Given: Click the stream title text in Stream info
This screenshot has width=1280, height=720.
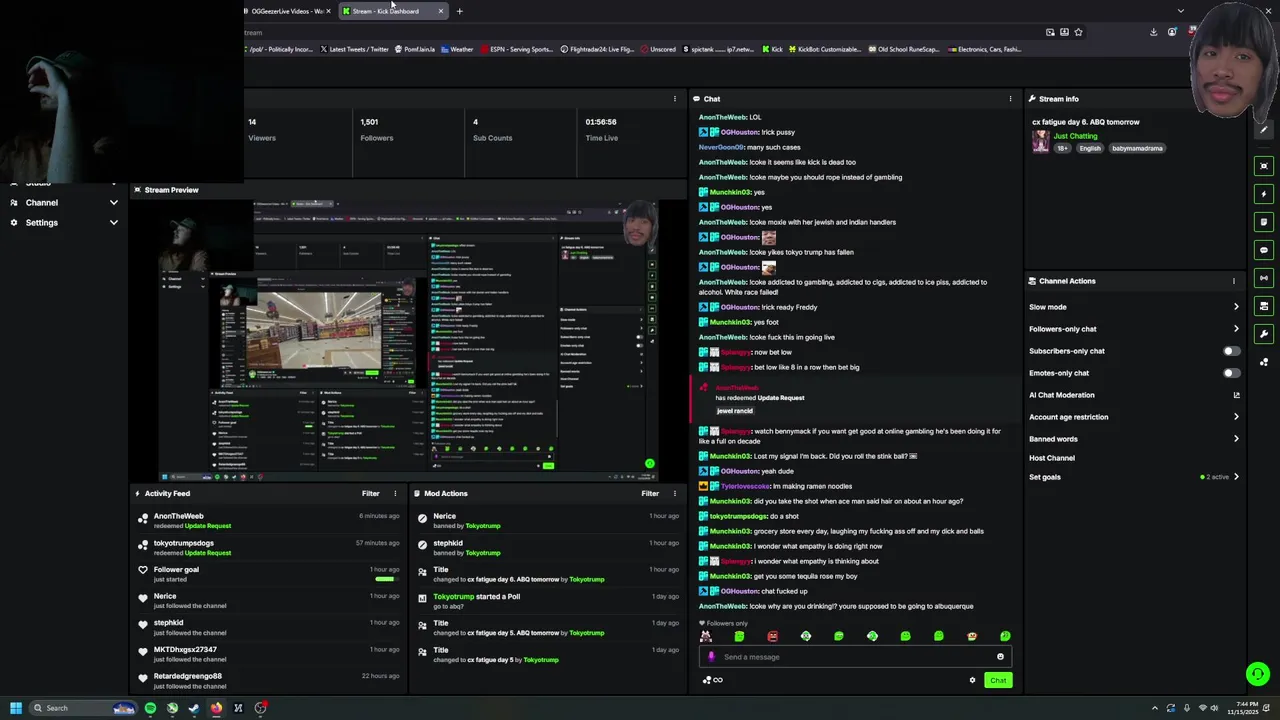Looking at the screenshot, I should 1086,122.
